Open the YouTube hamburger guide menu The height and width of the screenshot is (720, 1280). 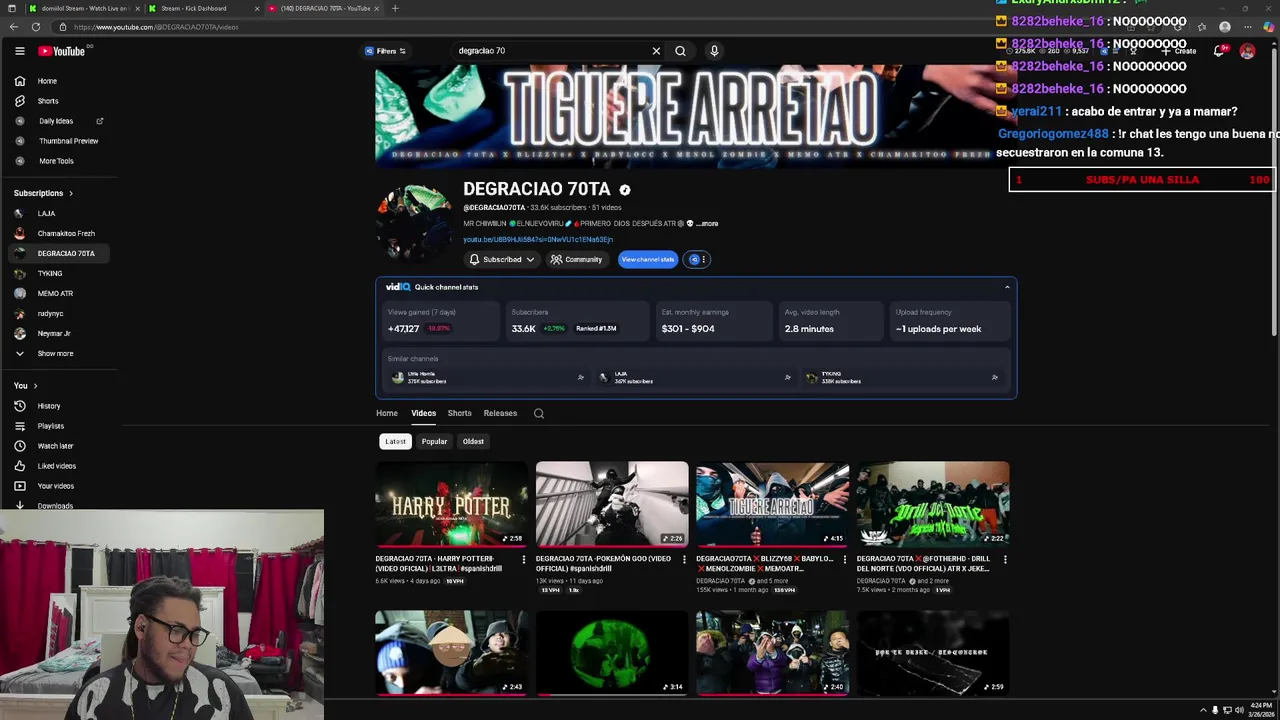tap(19, 51)
